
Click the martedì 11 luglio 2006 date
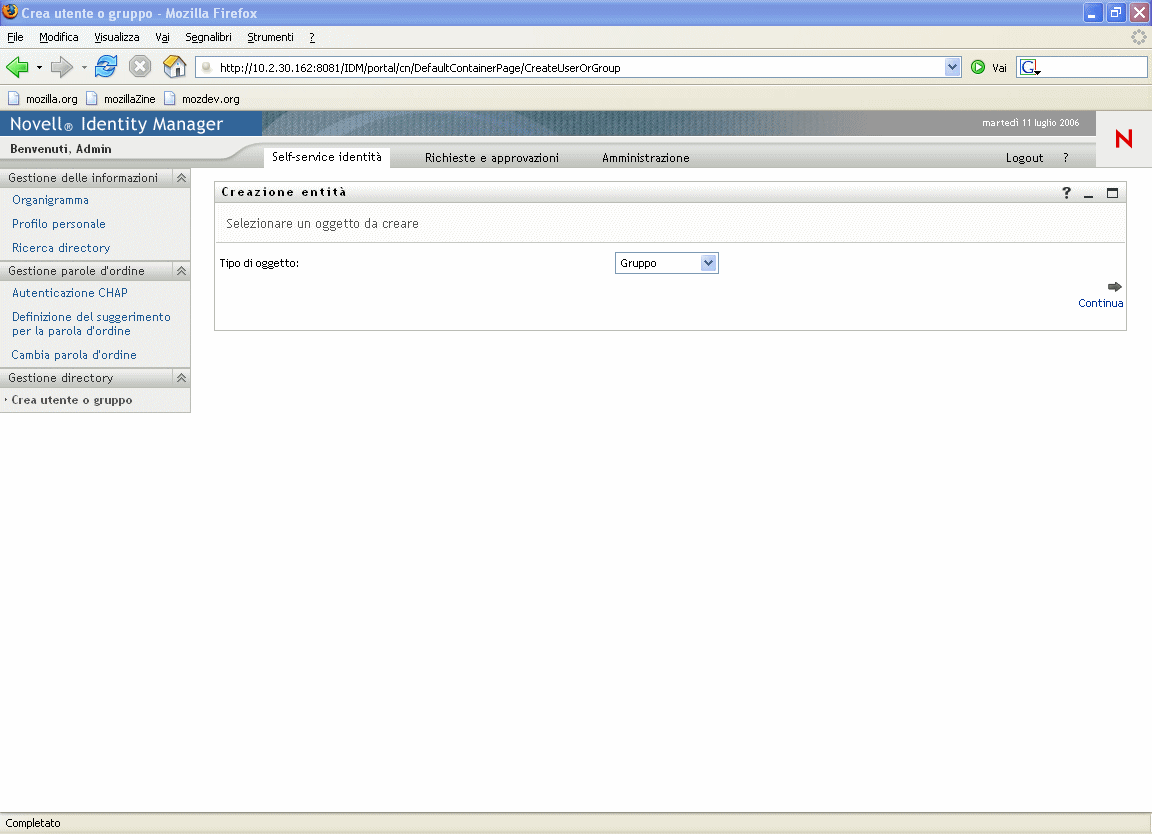point(1031,123)
